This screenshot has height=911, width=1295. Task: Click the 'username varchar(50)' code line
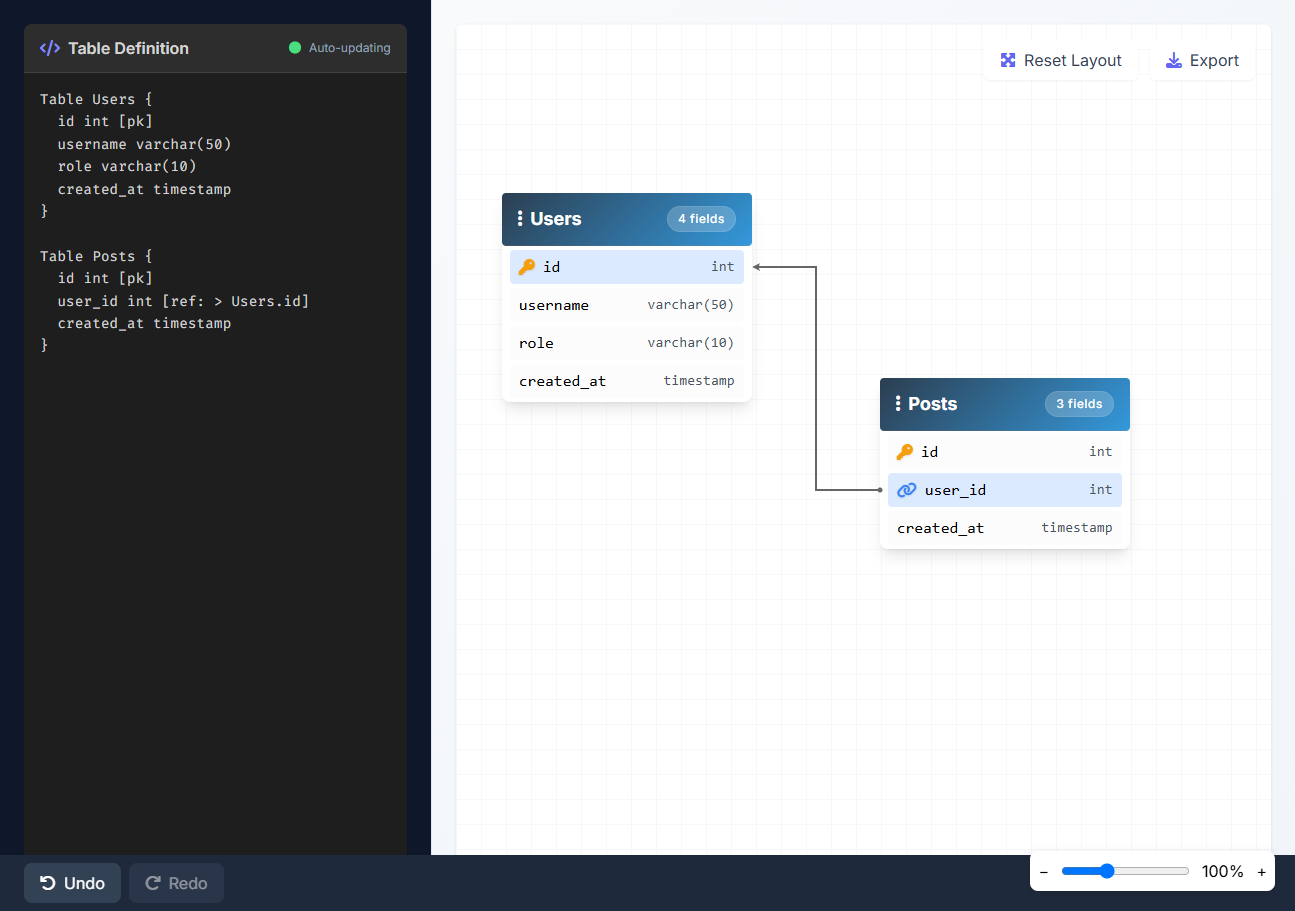coord(144,144)
